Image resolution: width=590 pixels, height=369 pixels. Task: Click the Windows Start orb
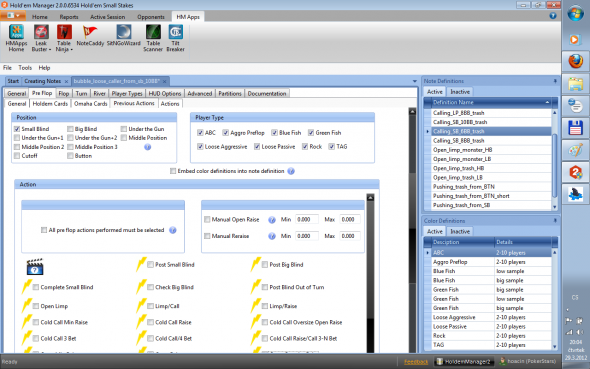(x=575, y=14)
